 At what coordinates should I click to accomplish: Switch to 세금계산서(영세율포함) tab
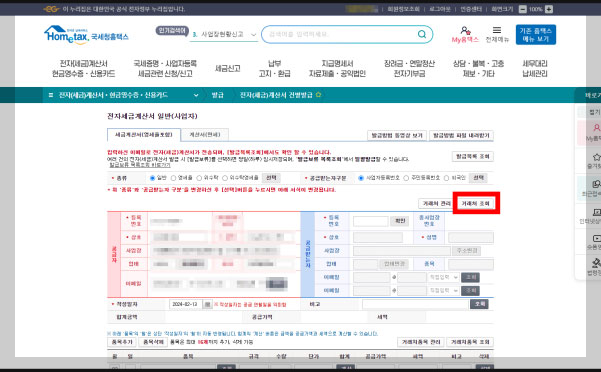[144, 135]
